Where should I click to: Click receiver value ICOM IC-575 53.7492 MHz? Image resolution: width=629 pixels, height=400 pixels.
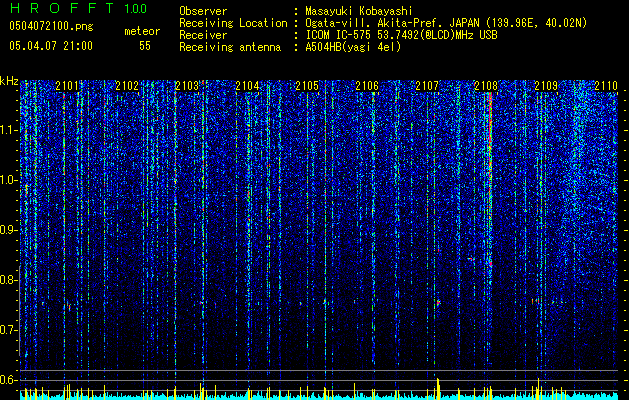401,35
